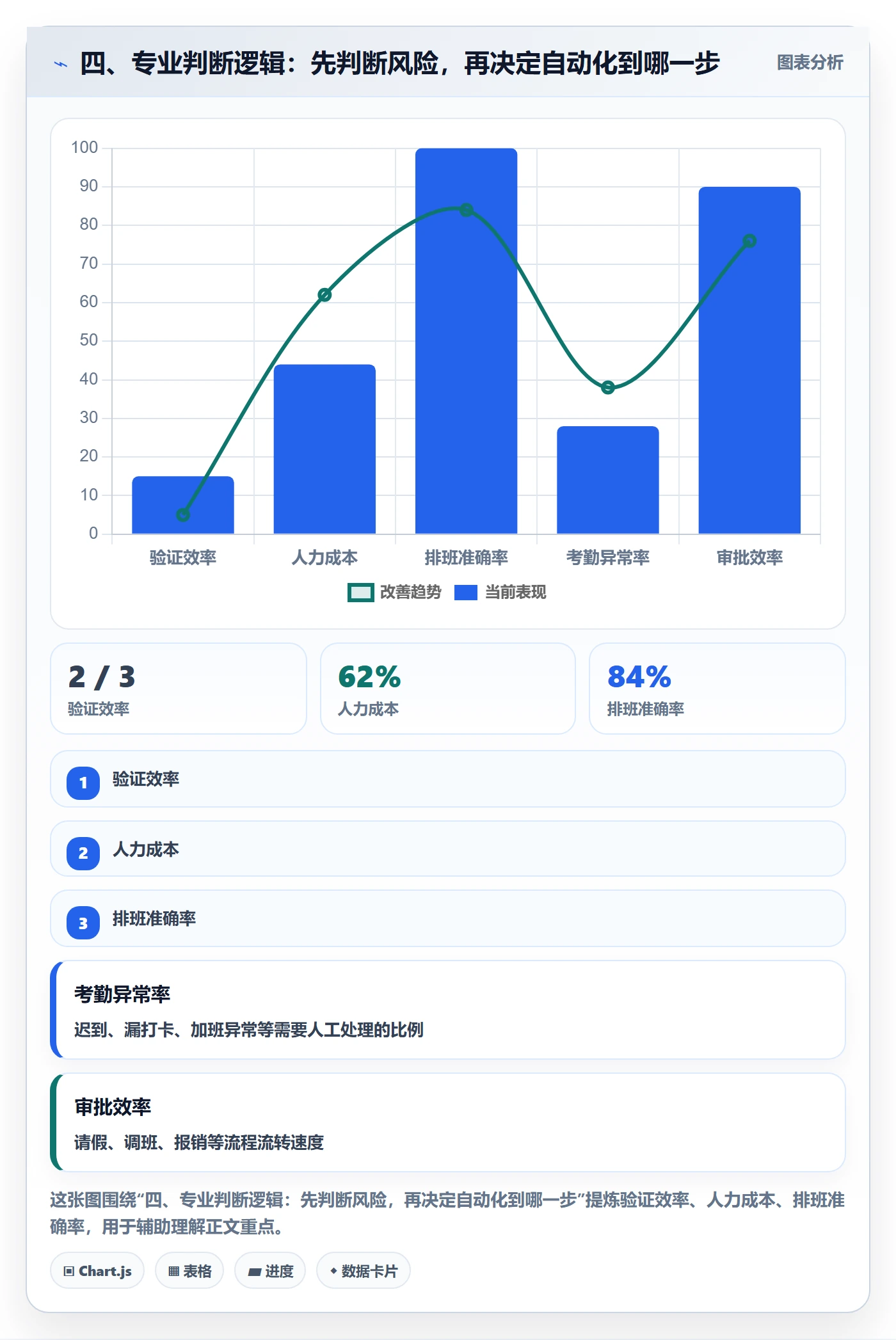Image resolution: width=896 pixels, height=1340 pixels.
Task: Click the 审批效率 bar in chart
Action: point(749,360)
